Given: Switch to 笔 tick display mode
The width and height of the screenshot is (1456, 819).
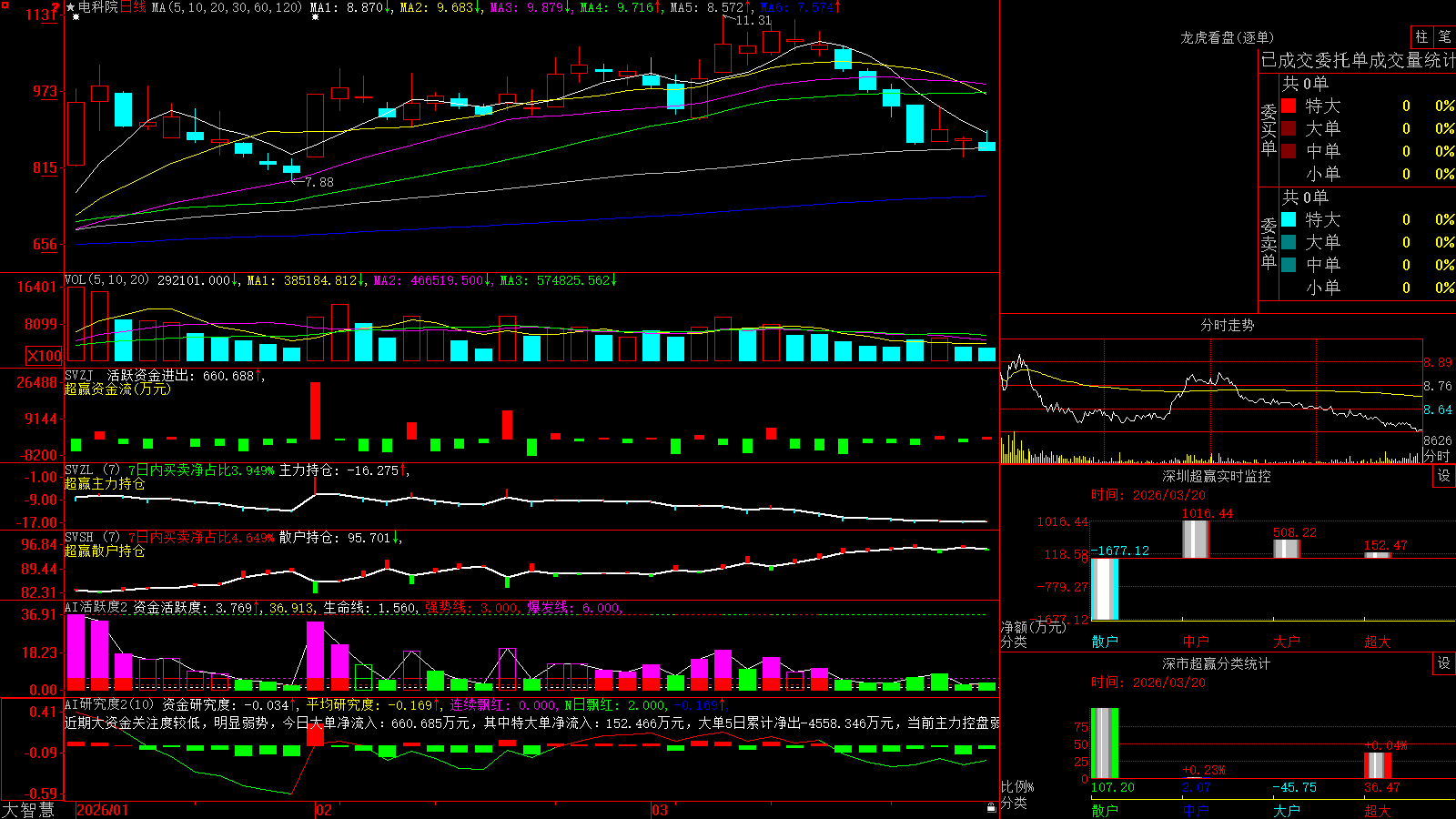Looking at the screenshot, I should (1444, 37).
